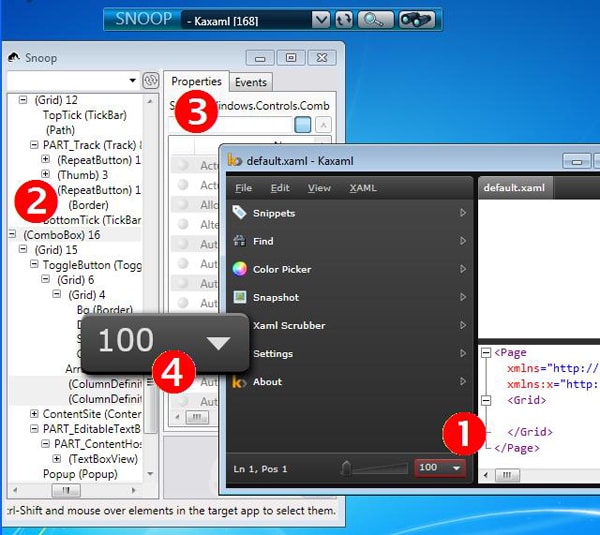Expand the Settings panel
Viewport: 600px width, 535px height.
[463, 353]
